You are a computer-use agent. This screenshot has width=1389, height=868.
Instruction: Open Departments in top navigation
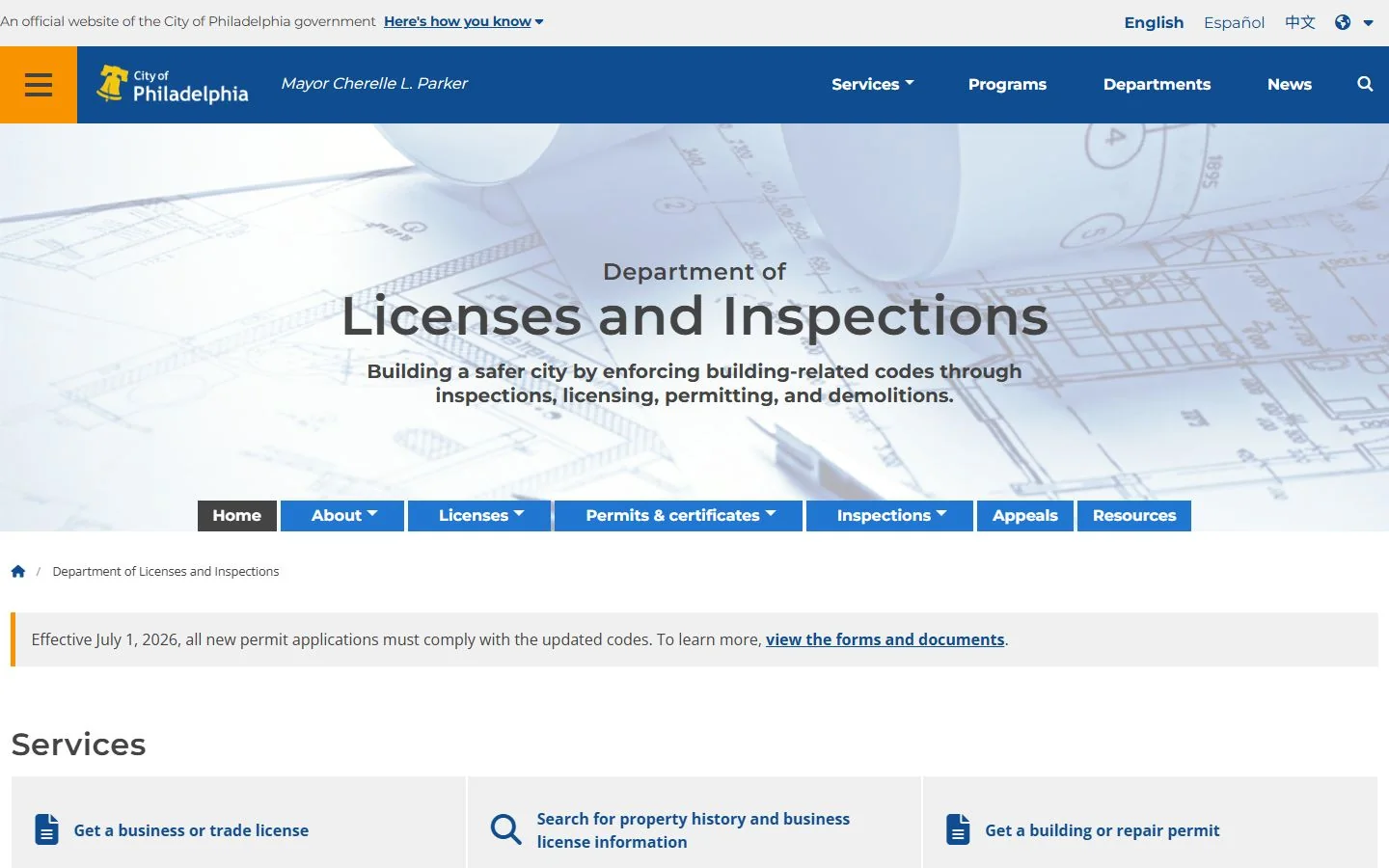pos(1157,84)
